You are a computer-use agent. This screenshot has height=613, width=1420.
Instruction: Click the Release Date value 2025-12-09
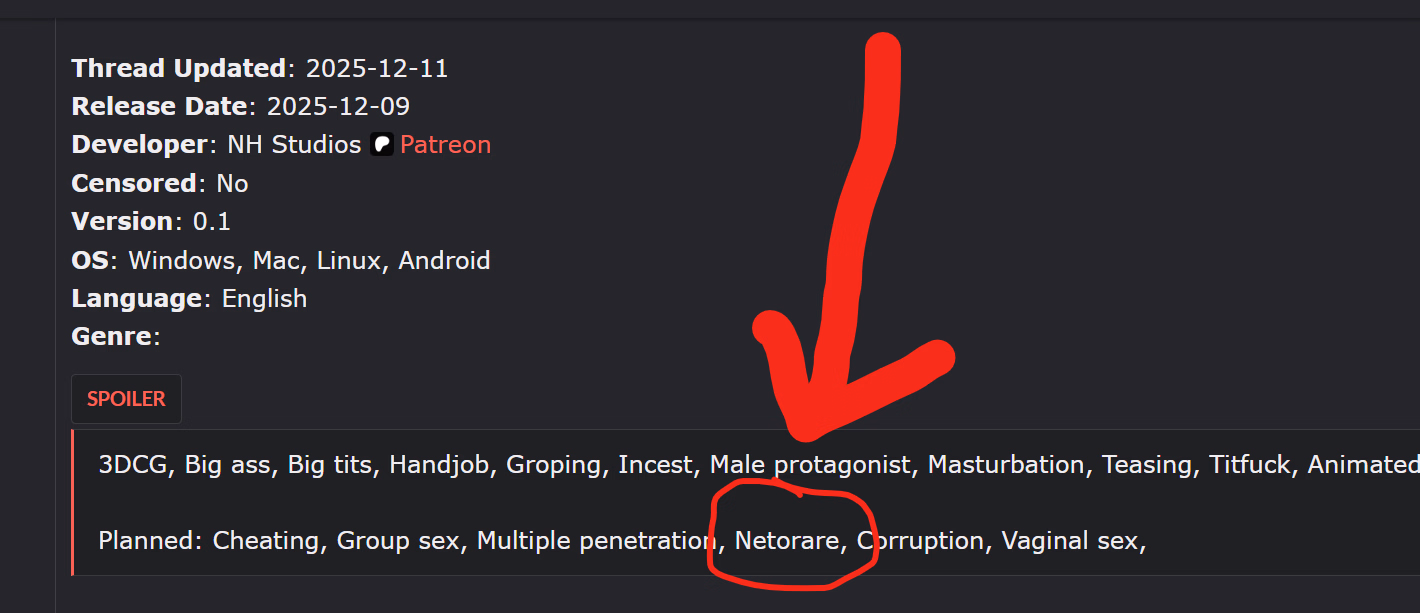[338, 107]
